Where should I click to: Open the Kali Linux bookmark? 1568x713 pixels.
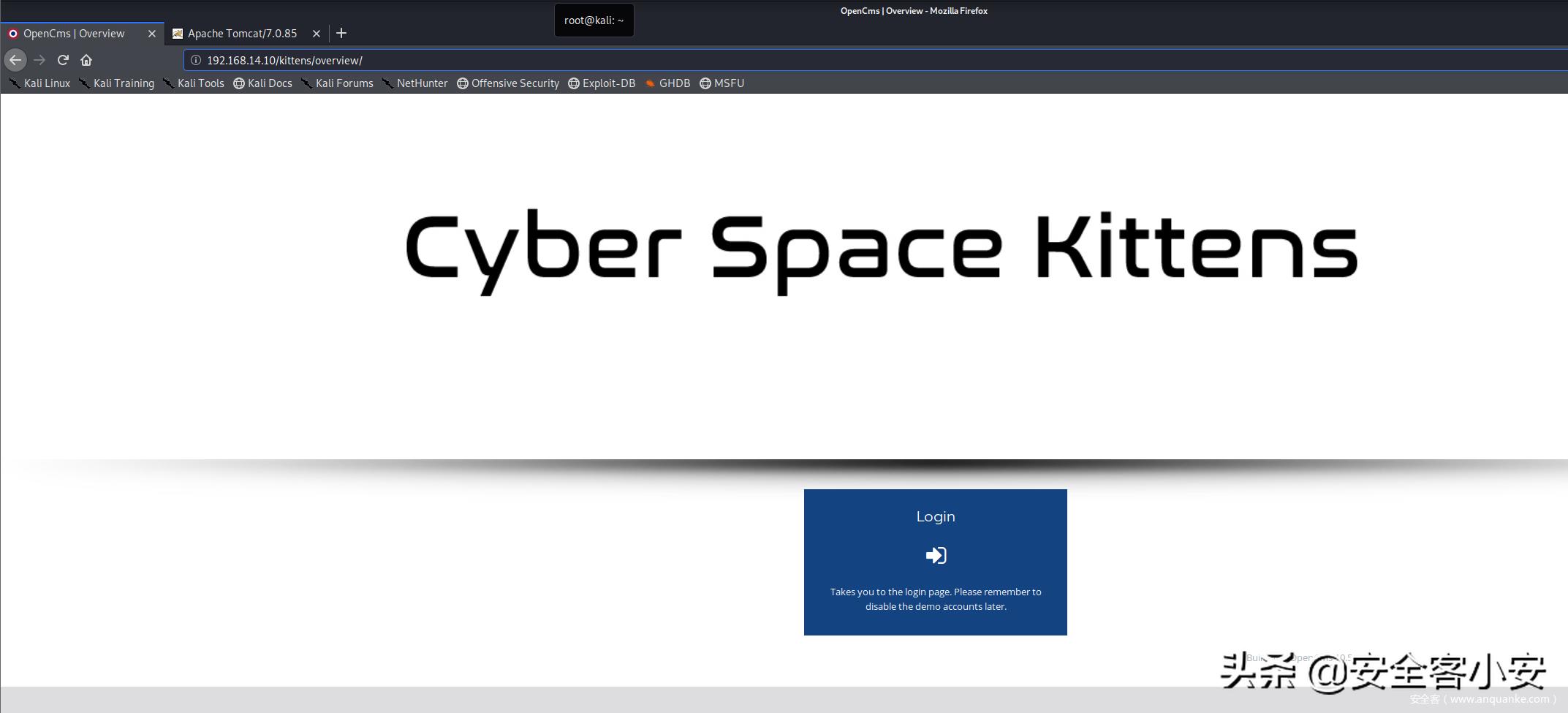(x=40, y=83)
